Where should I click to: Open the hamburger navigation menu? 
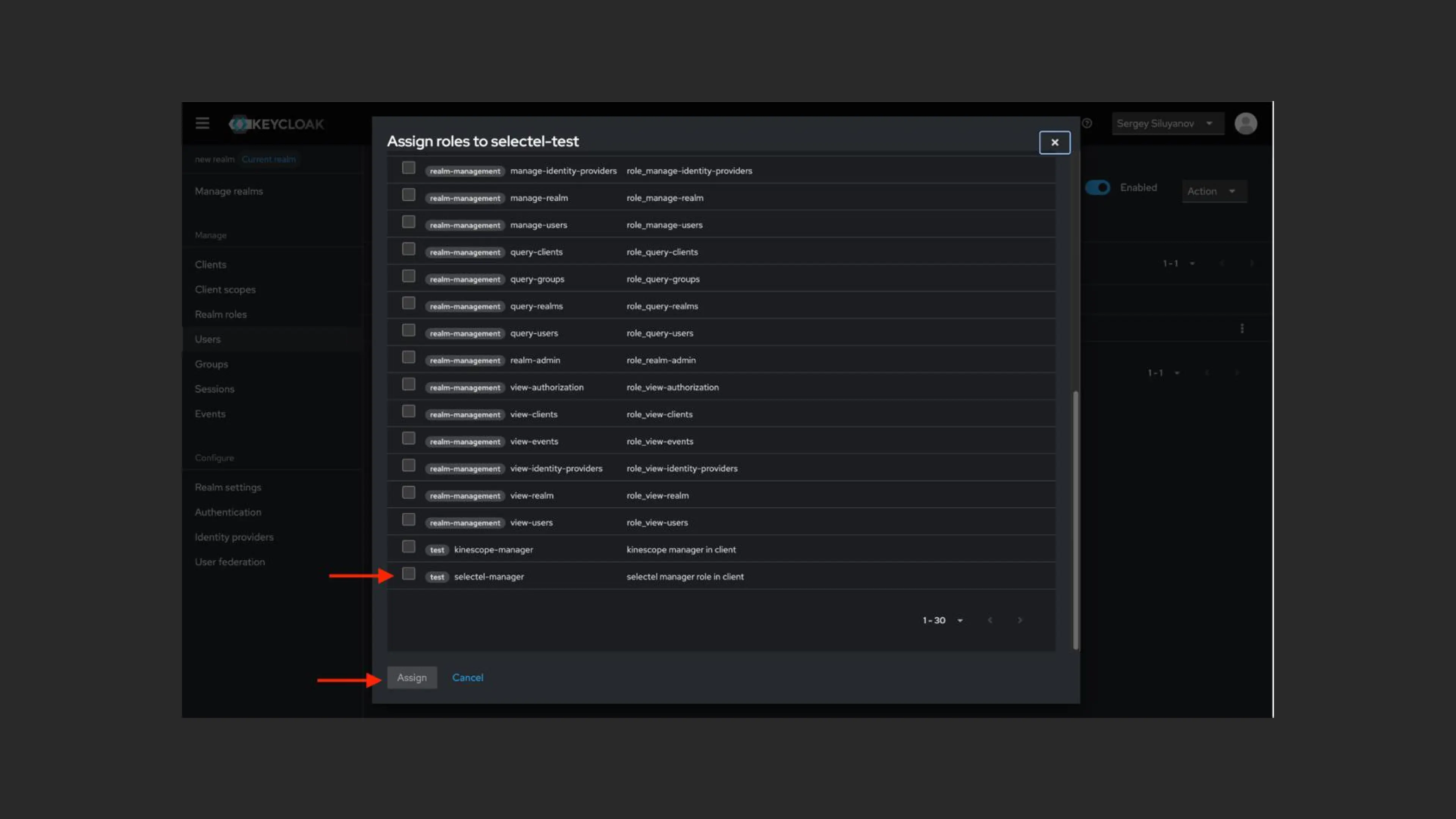(202, 123)
